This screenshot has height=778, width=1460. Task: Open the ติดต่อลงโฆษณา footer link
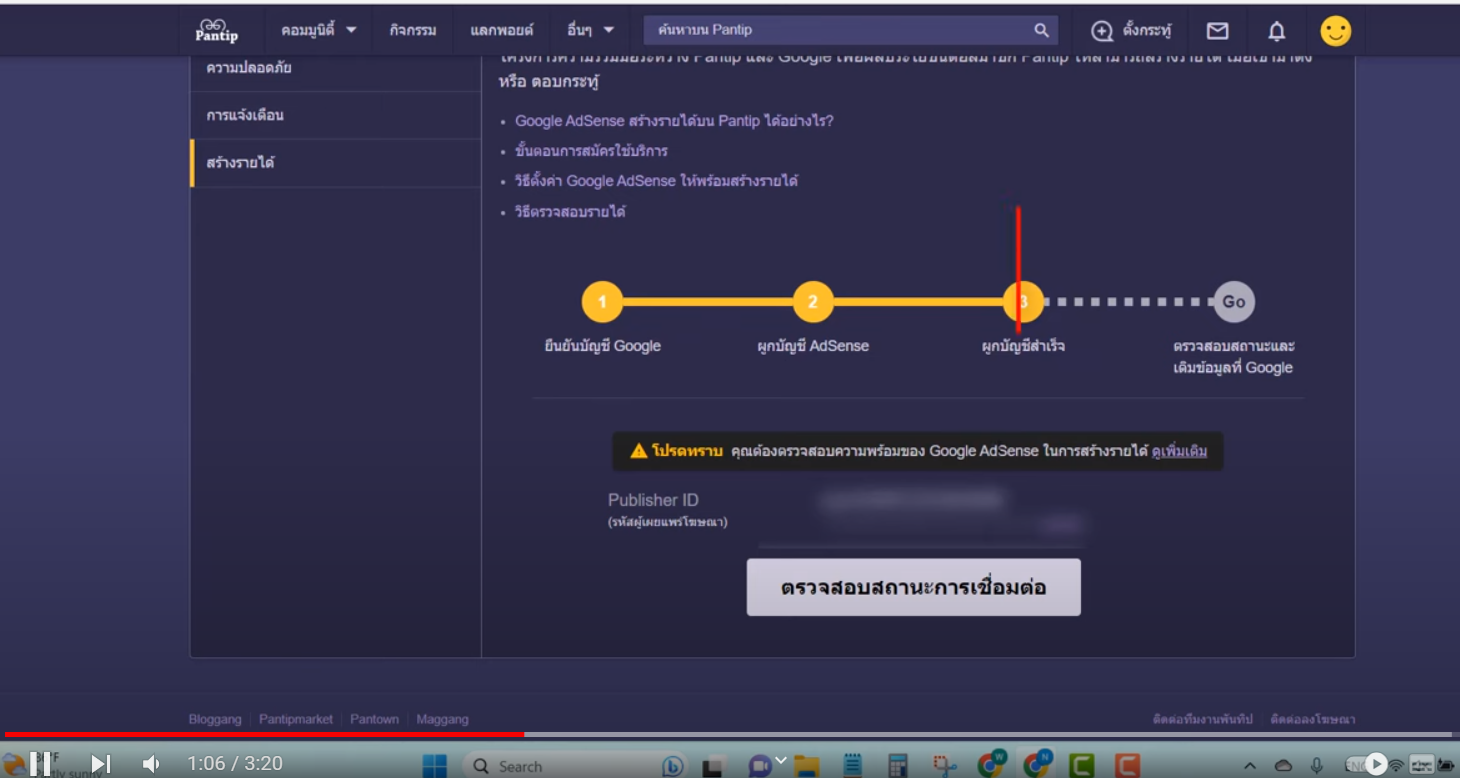click(x=1313, y=719)
